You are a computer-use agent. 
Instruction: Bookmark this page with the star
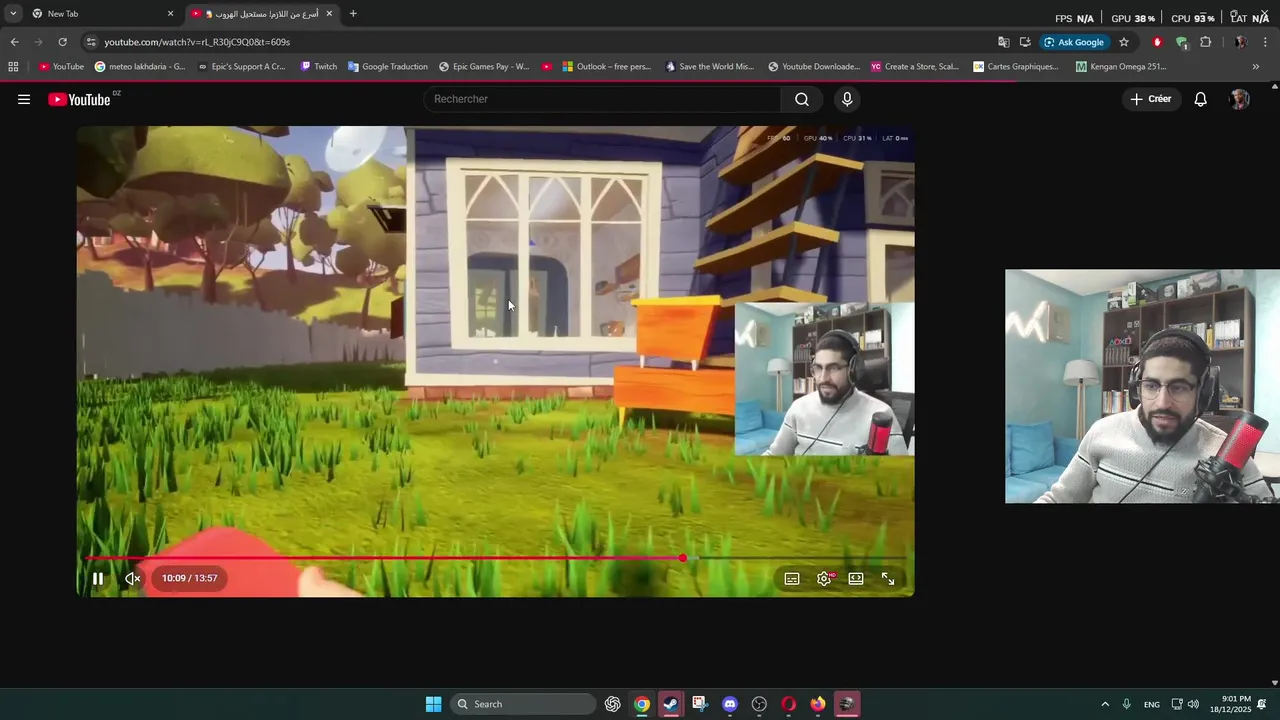coord(1124,42)
